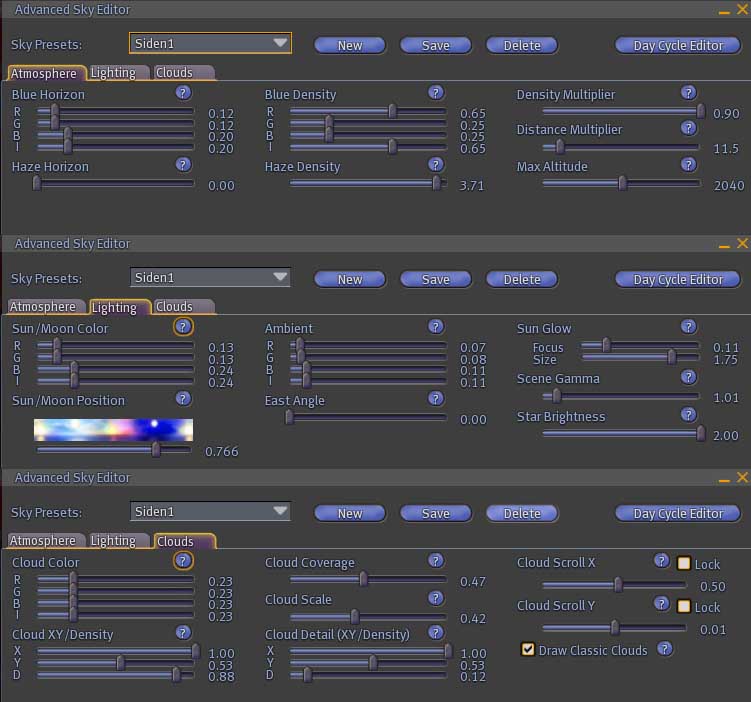Switch to Lighting tab in top window
Image resolution: width=751 pixels, height=702 pixels.
pyautogui.click(x=118, y=73)
